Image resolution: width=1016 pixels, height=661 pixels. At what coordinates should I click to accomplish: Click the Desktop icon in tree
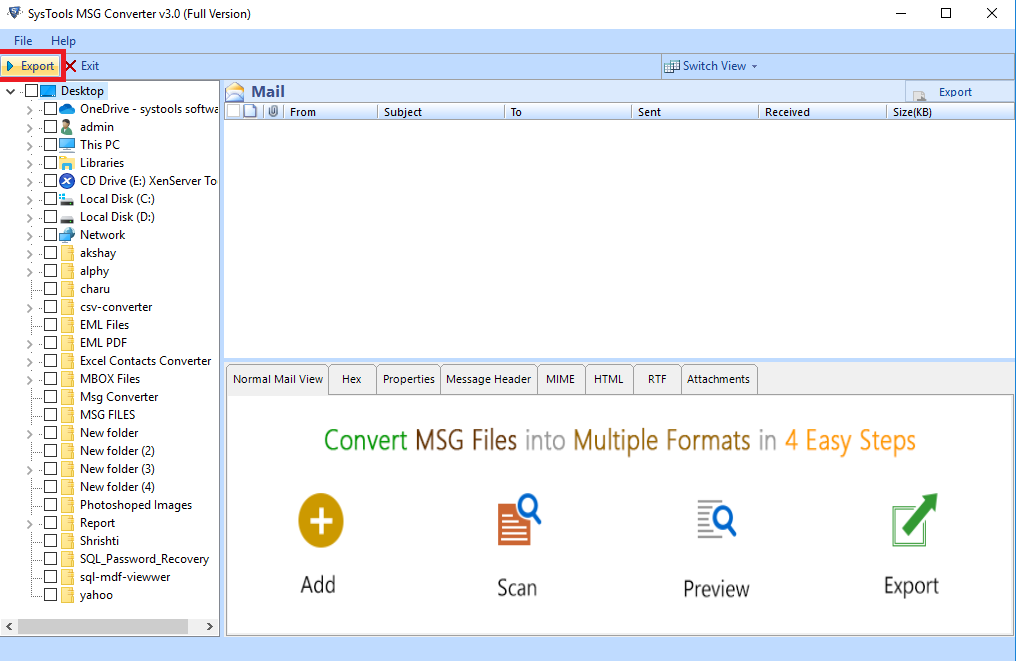point(48,91)
